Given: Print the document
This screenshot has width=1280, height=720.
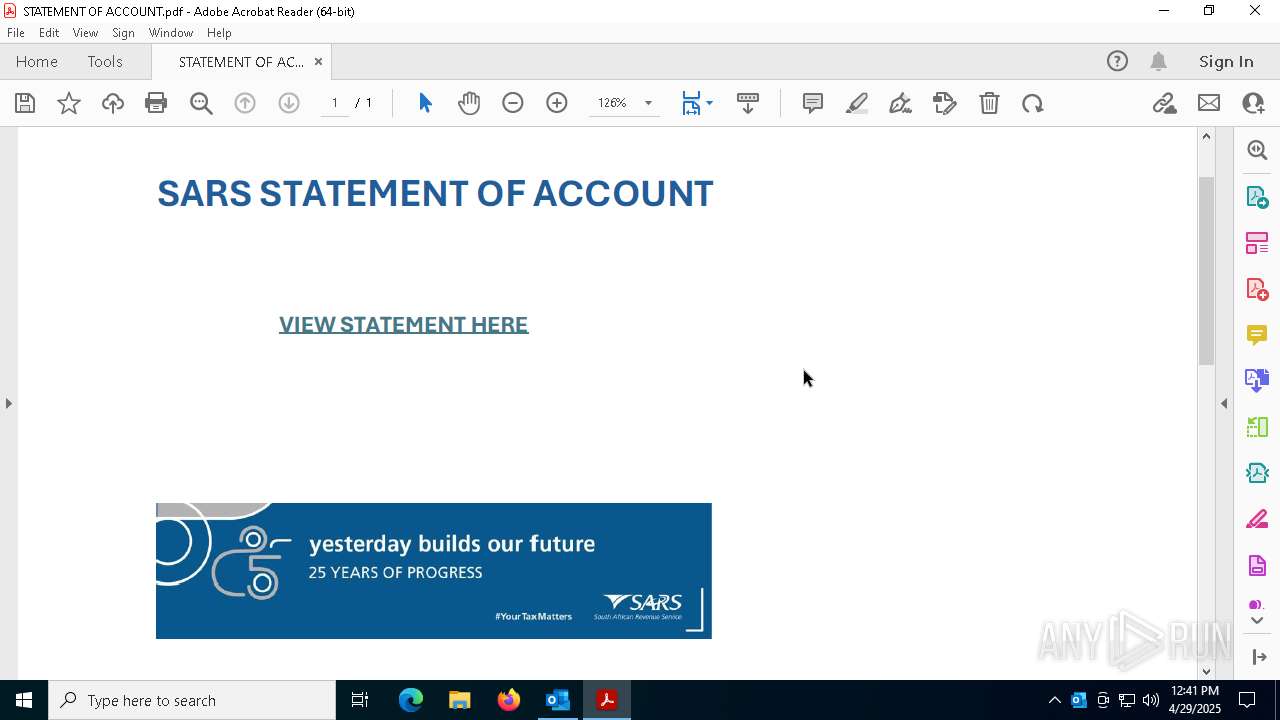Looking at the screenshot, I should coord(156,103).
